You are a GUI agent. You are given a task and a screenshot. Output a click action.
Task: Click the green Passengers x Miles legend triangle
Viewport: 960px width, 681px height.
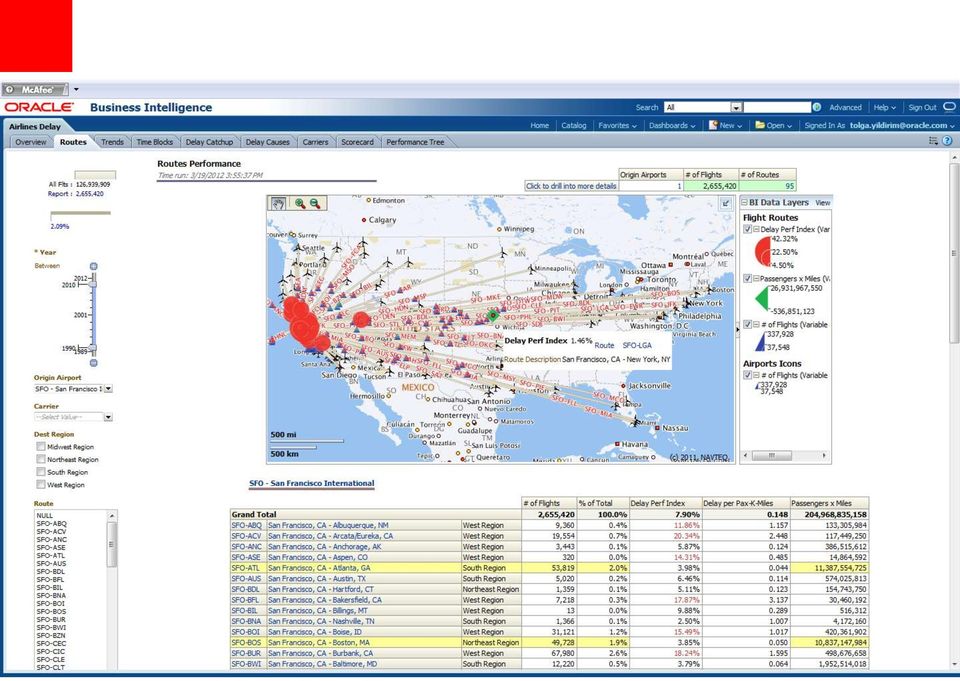(762, 299)
